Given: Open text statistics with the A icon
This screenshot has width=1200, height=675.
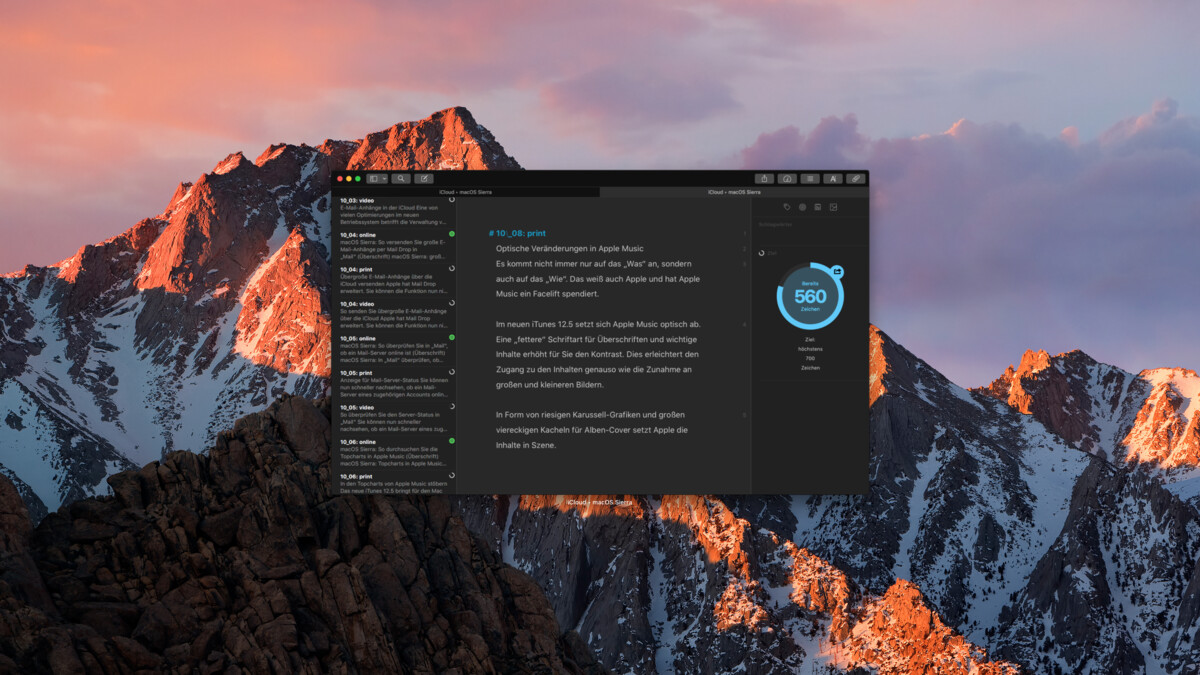Looking at the screenshot, I should 834,179.
